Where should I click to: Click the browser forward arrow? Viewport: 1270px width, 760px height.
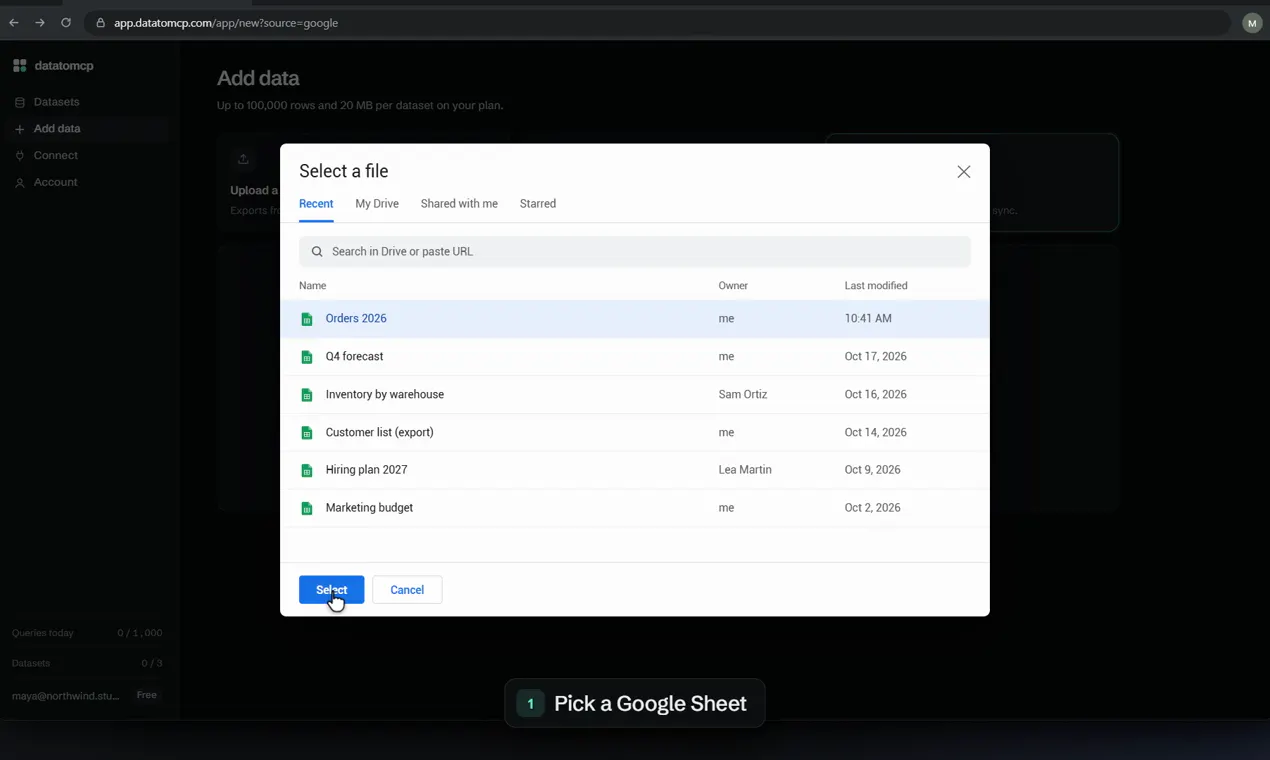40,22
